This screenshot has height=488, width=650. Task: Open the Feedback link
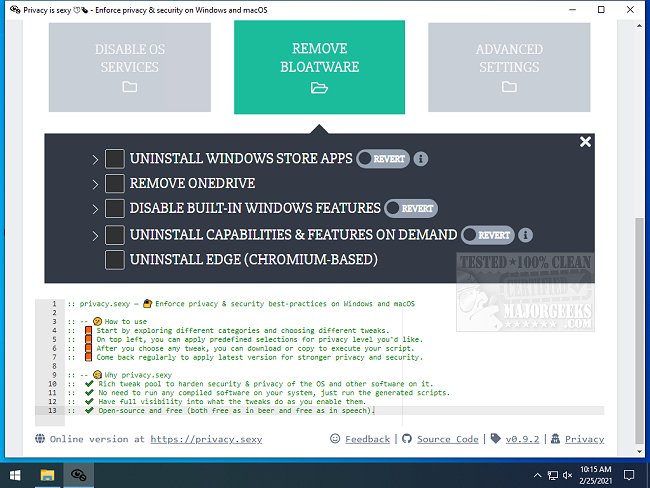click(367, 439)
